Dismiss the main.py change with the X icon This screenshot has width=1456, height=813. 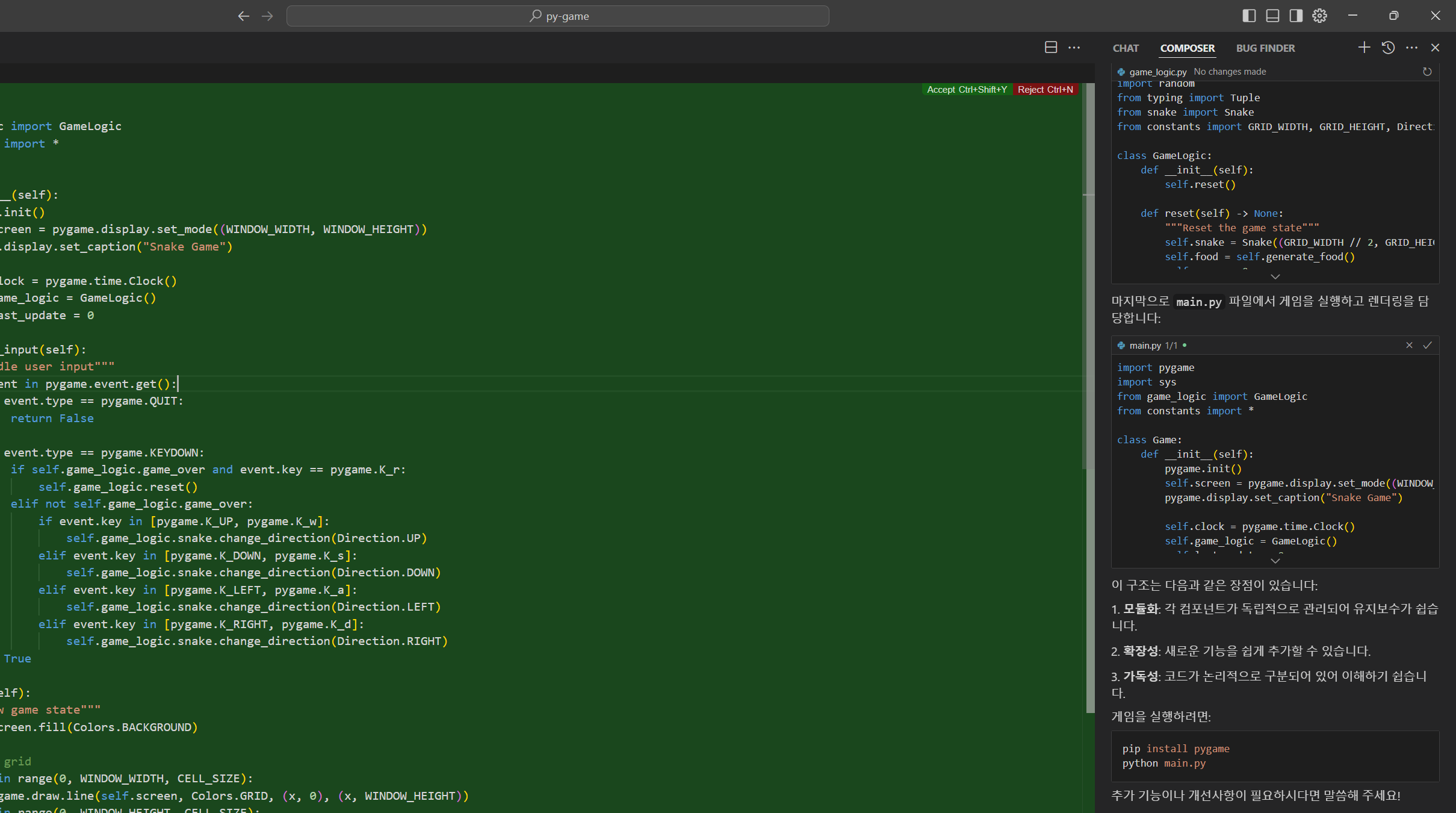click(1409, 345)
